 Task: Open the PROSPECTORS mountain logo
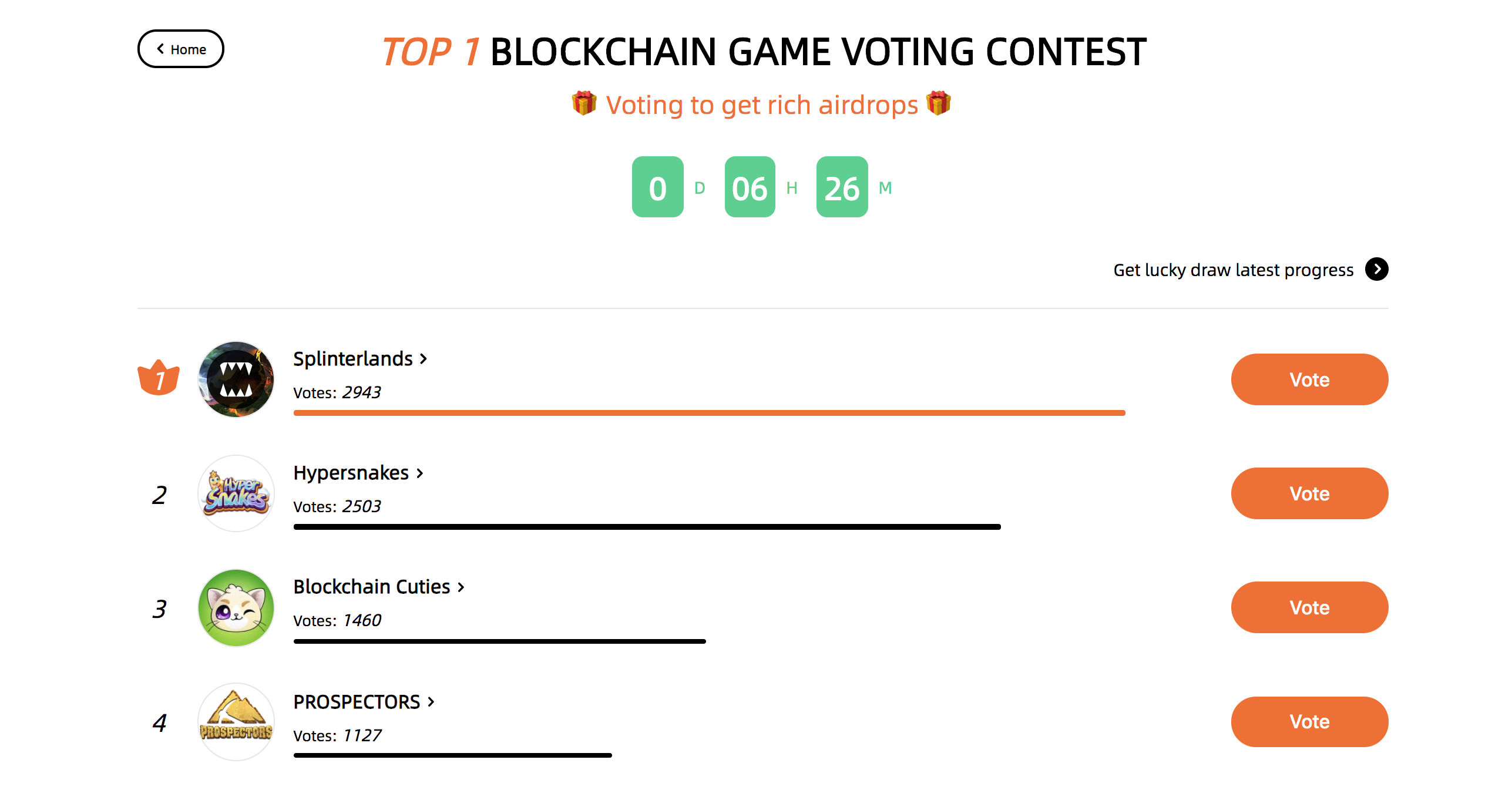[236, 722]
